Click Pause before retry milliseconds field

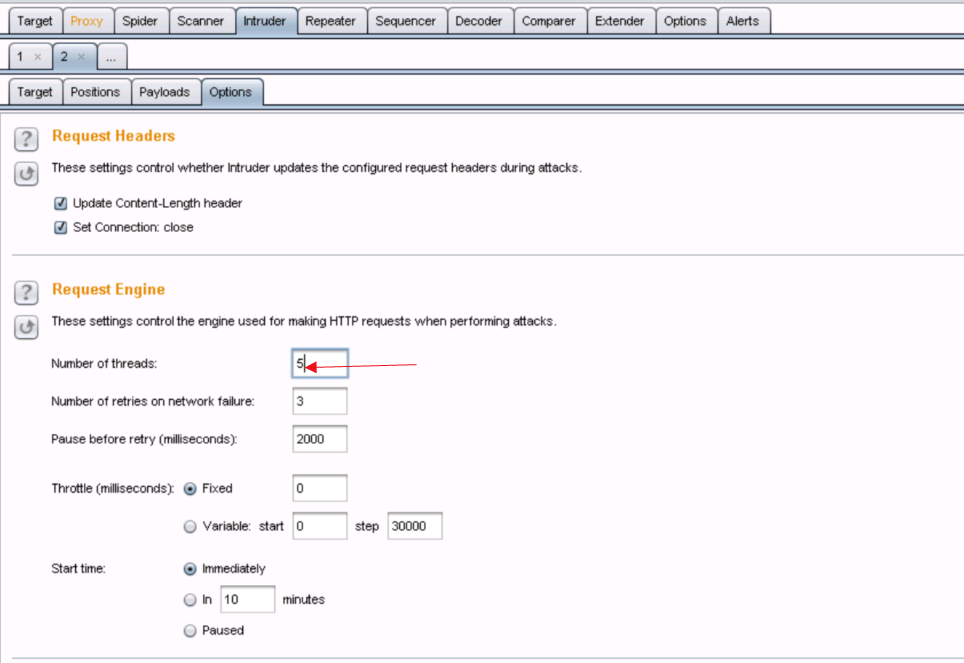(x=320, y=439)
